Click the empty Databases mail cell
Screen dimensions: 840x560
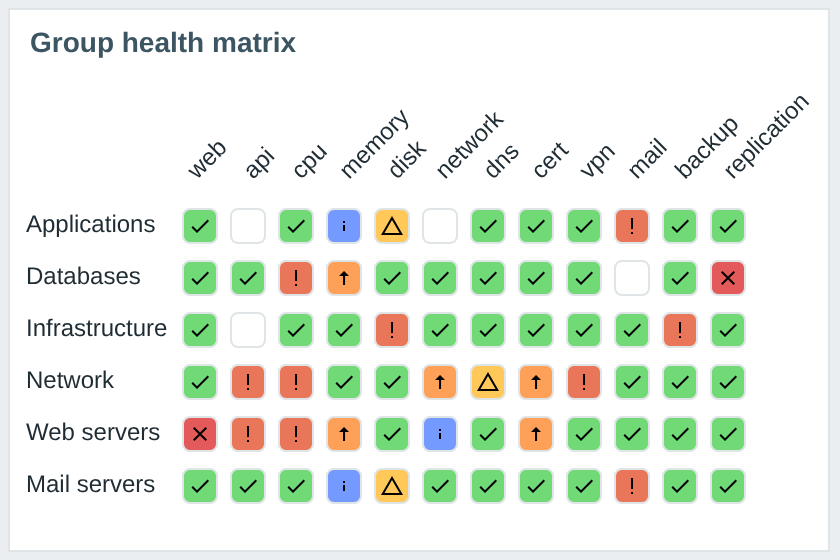tap(632, 278)
